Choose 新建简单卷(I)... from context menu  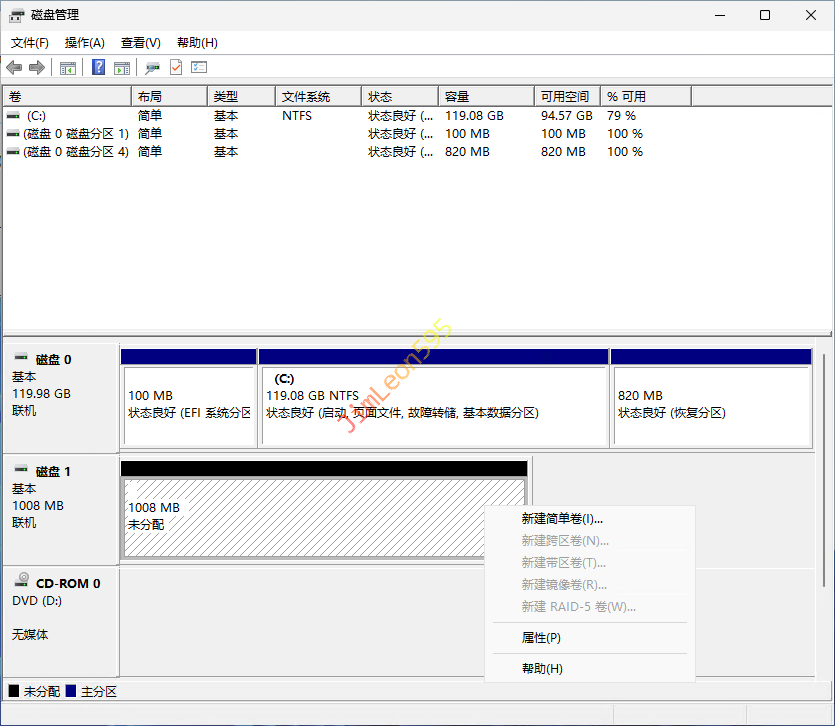(562, 519)
